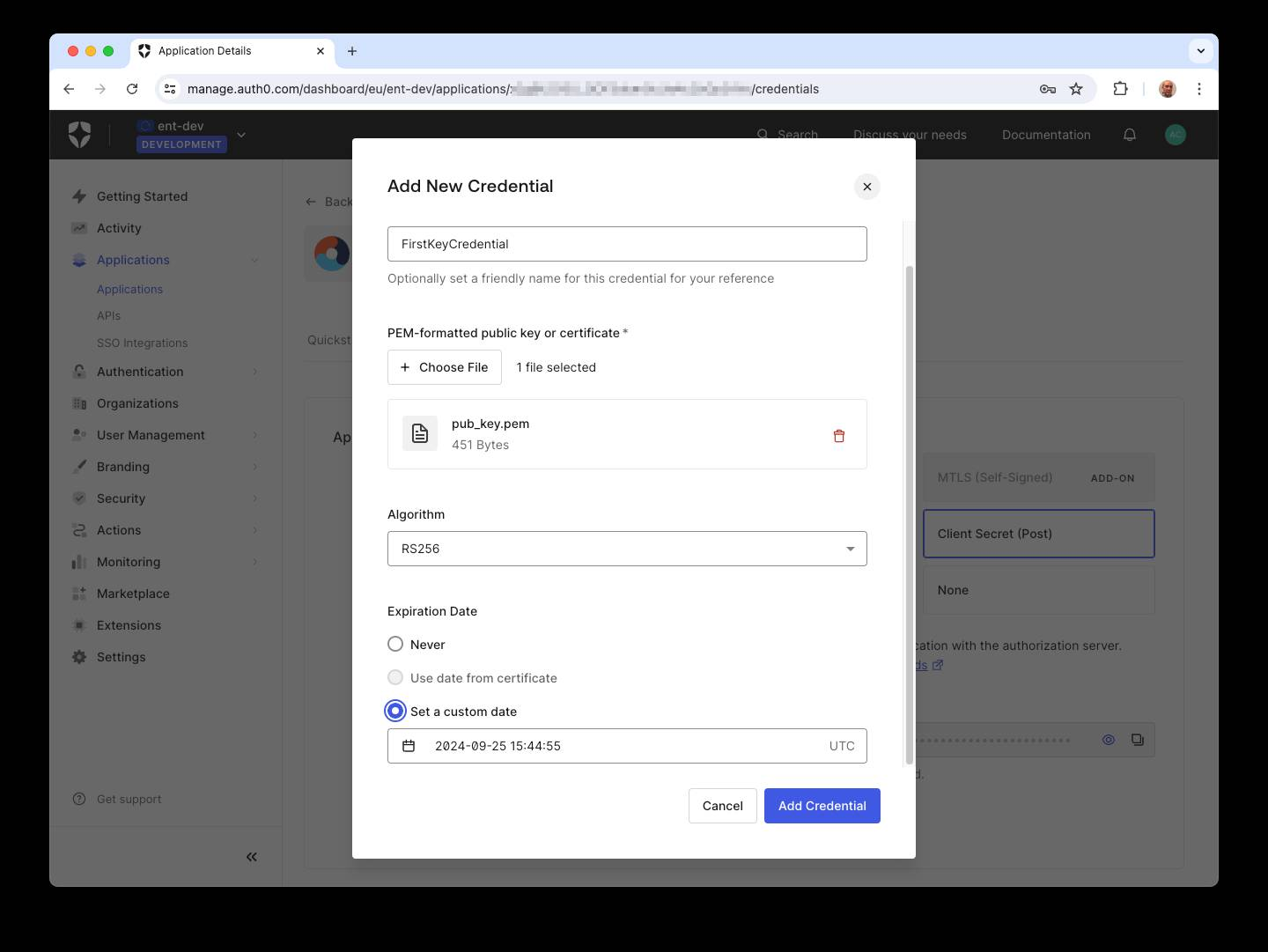Click the Getting Started lightning icon

click(79, 196)
